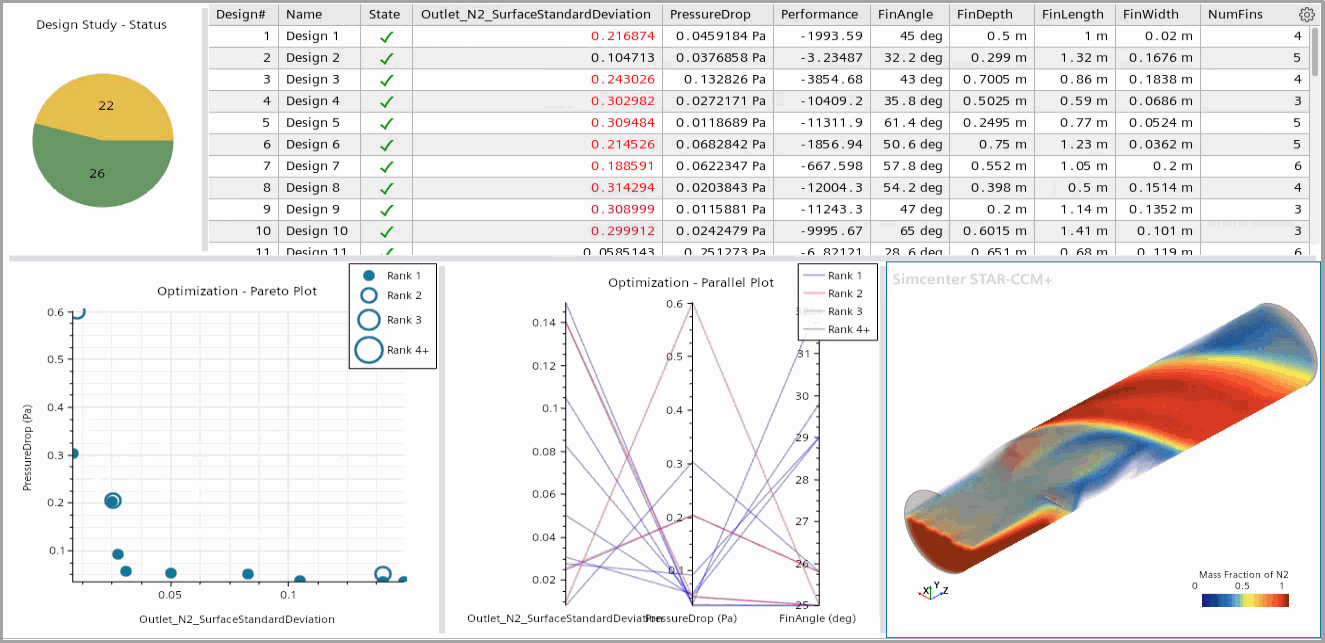Click Rank 3 circle in Pareto legend
This screenshot has height=643, width=1325.
tap(368, 320)
